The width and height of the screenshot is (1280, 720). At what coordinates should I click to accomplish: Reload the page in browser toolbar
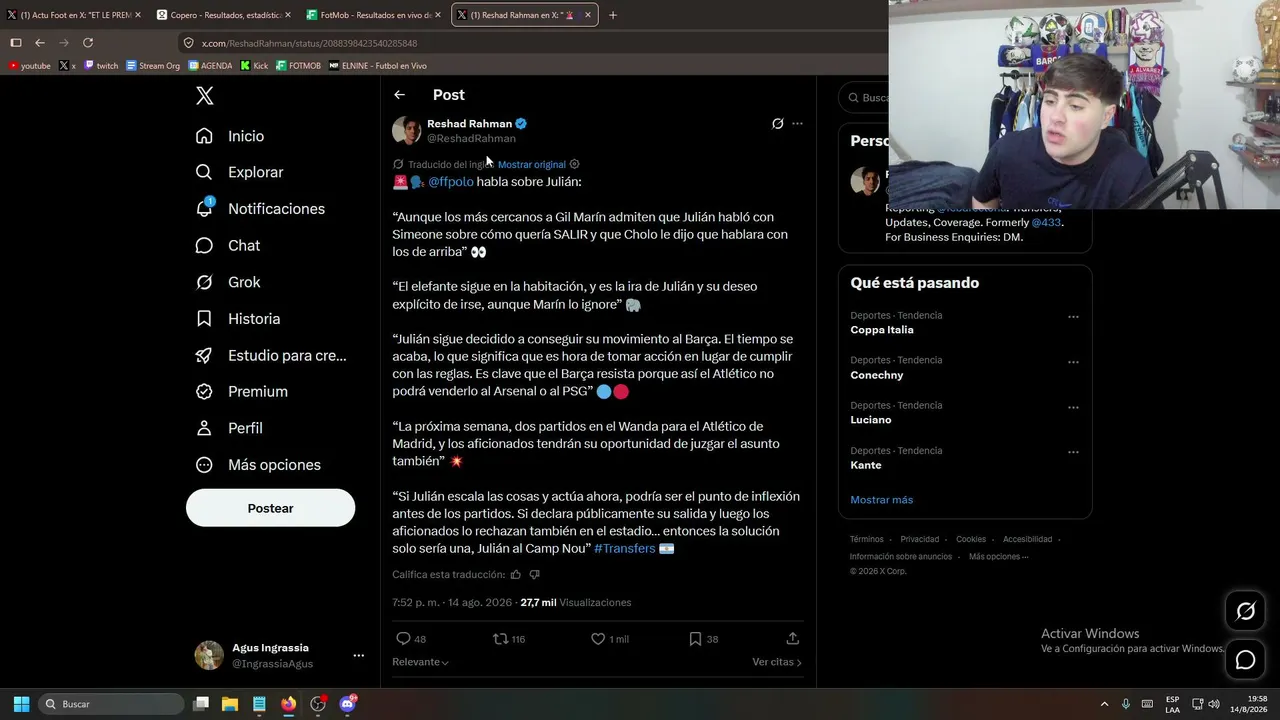click(x=88, y=43)
